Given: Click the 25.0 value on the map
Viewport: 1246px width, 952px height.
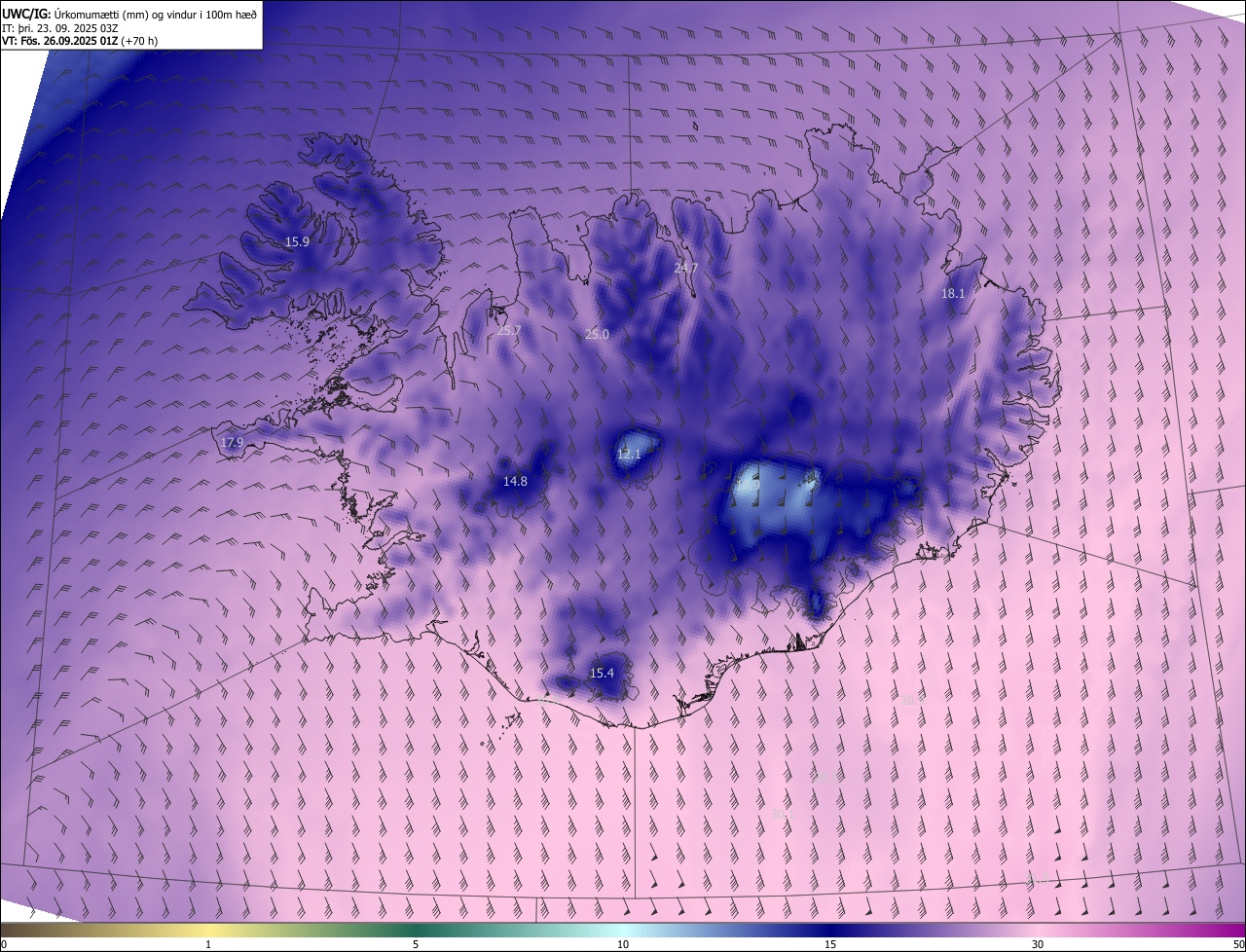Looking at the screenshot, I should (x=597, y=334).
